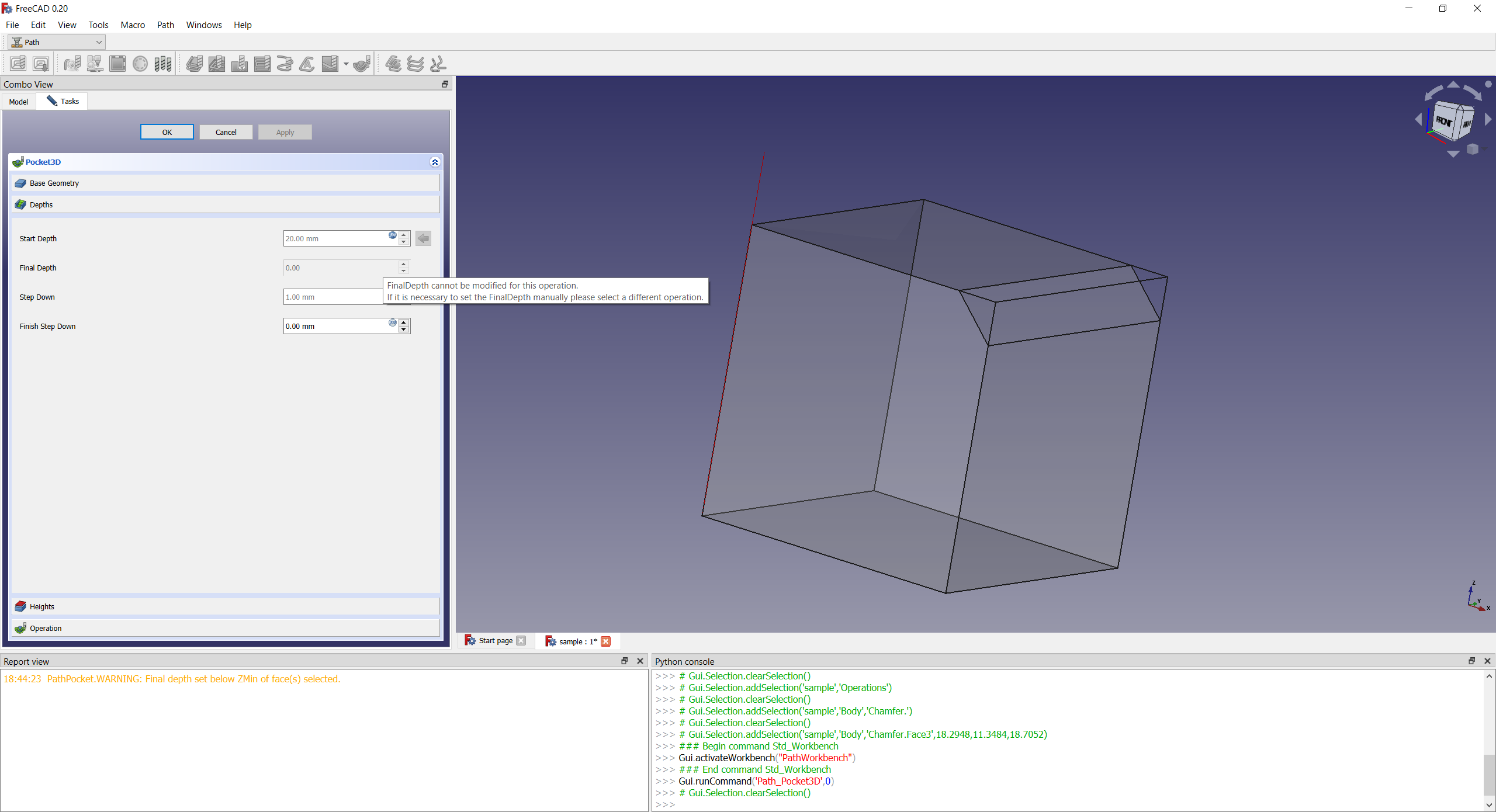Create a new CAM Job
This screenshot has width=1496, height=812.
tap(18, 63)
